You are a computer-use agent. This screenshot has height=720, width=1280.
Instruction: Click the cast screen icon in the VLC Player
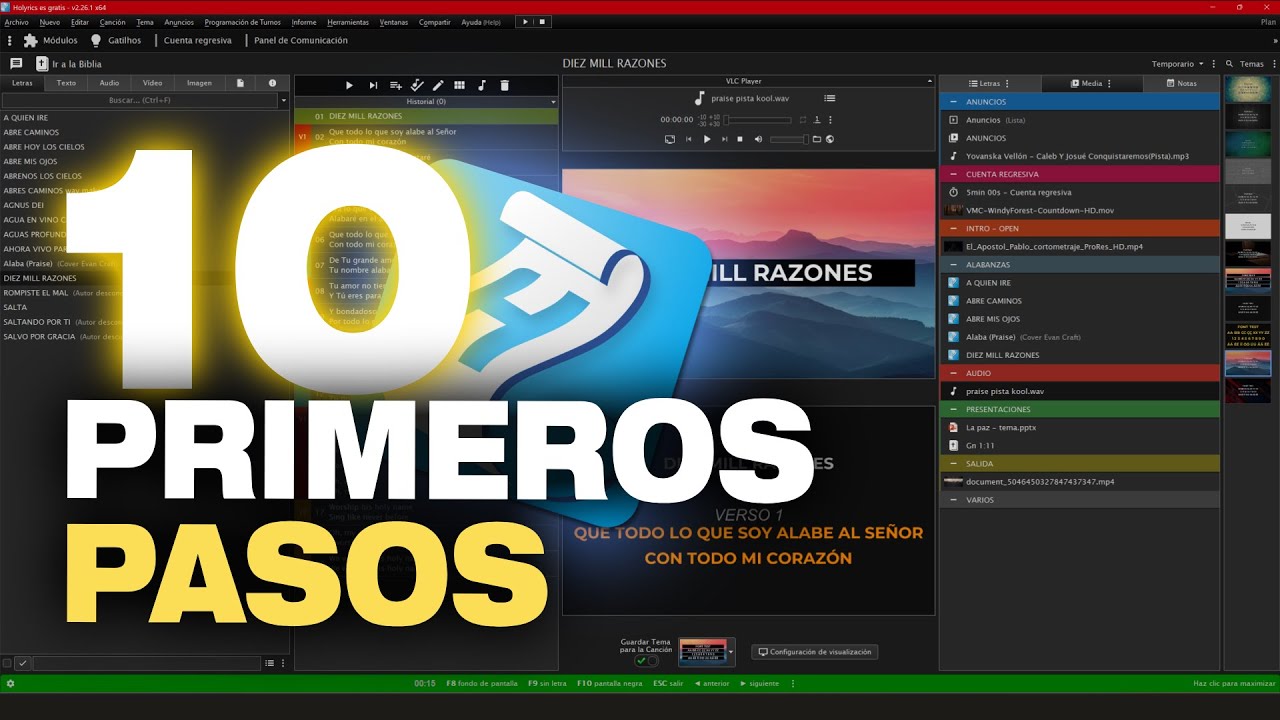668,139
